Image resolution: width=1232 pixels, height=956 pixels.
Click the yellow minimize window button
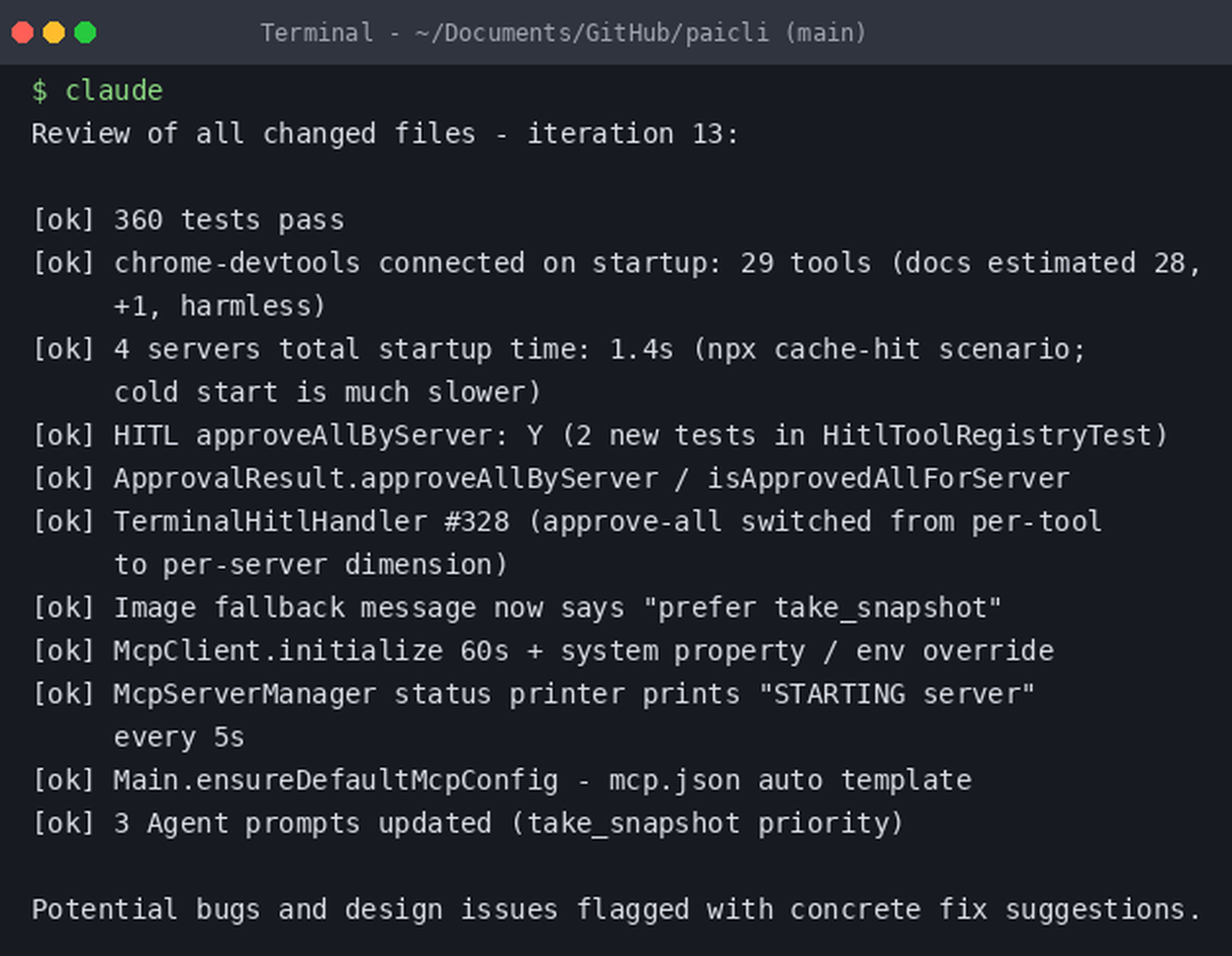pyautogui.click(x=54, y=32)
